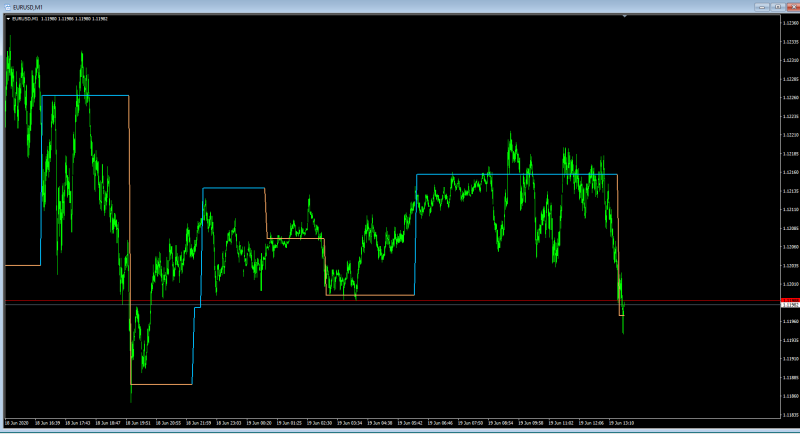Click the 1.12360 price scale label
800x434 pixels.
coord(791,23)
